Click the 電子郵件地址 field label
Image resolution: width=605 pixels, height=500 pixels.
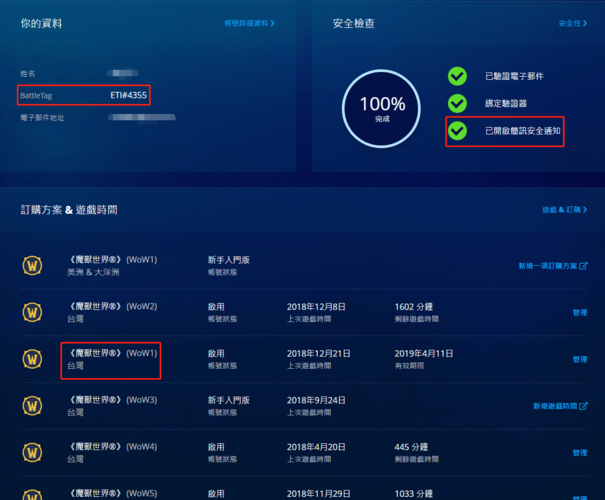[42, 118]
